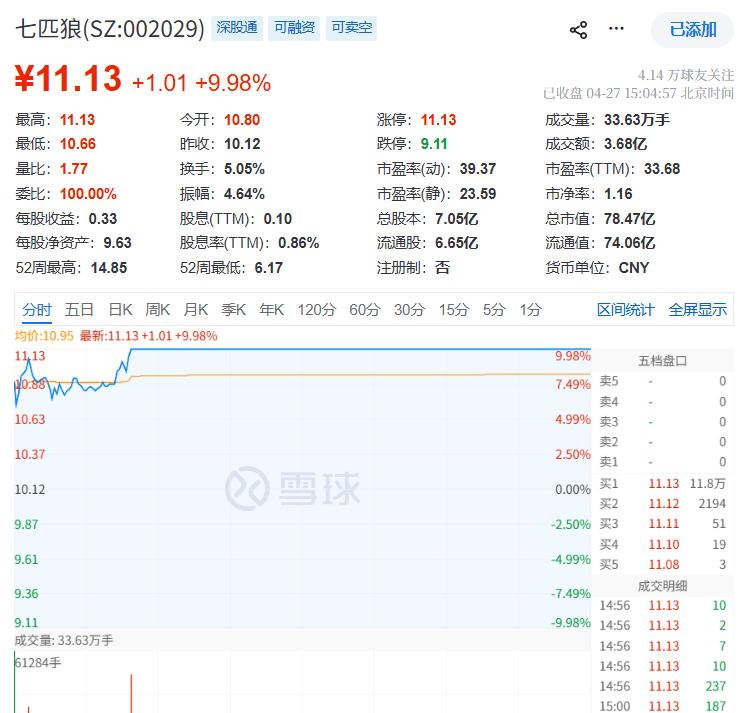Click the 五档盘口 panel header
The width and height of the screenshot is (750, 713).
tap(662, 361)
